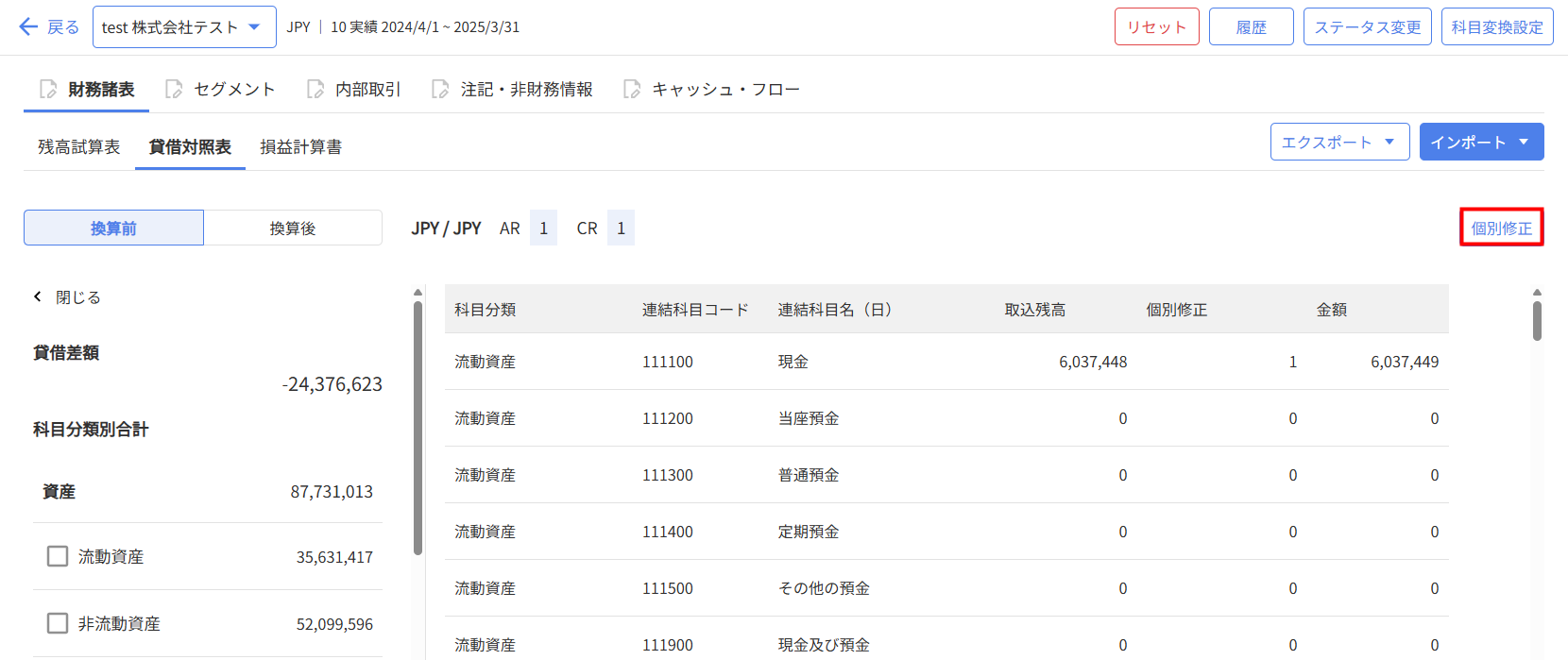Collapse the side panel with 閉じる chevron
The width and height of the screenshot is (1568, 660).
click(39, 296)
